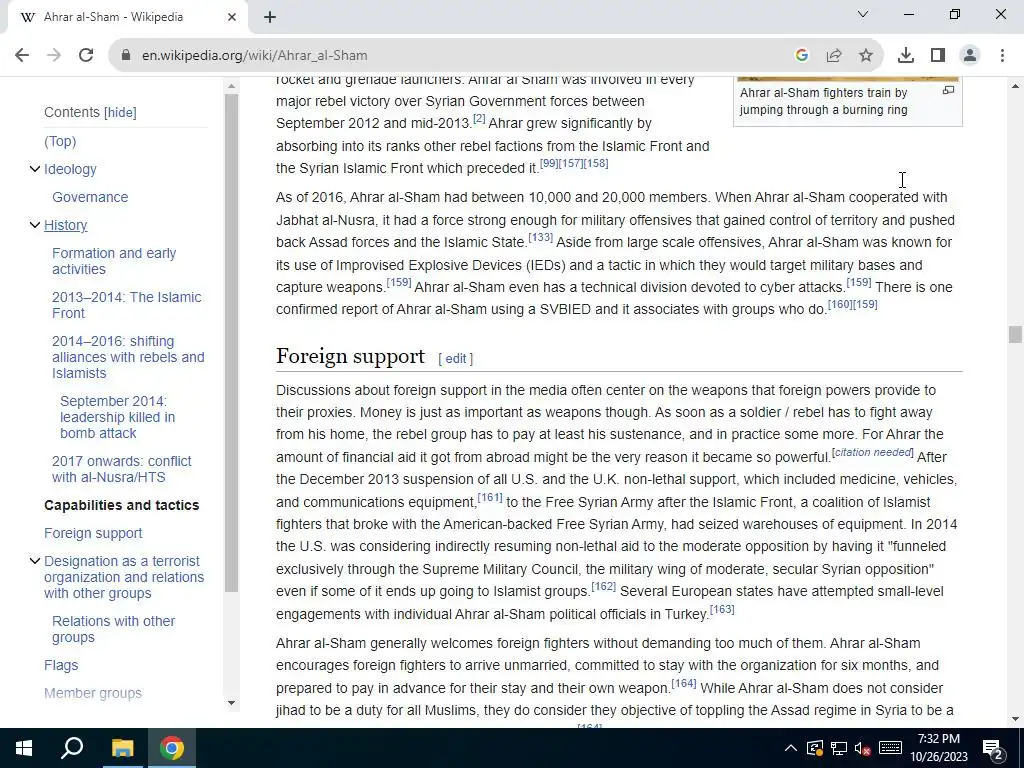Collapse Designation as terrorist organization chevron

(35, 561)
